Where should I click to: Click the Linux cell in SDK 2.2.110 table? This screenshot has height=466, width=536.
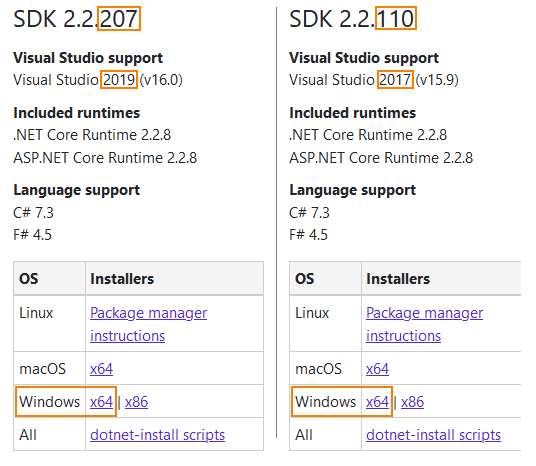[312, 313]
